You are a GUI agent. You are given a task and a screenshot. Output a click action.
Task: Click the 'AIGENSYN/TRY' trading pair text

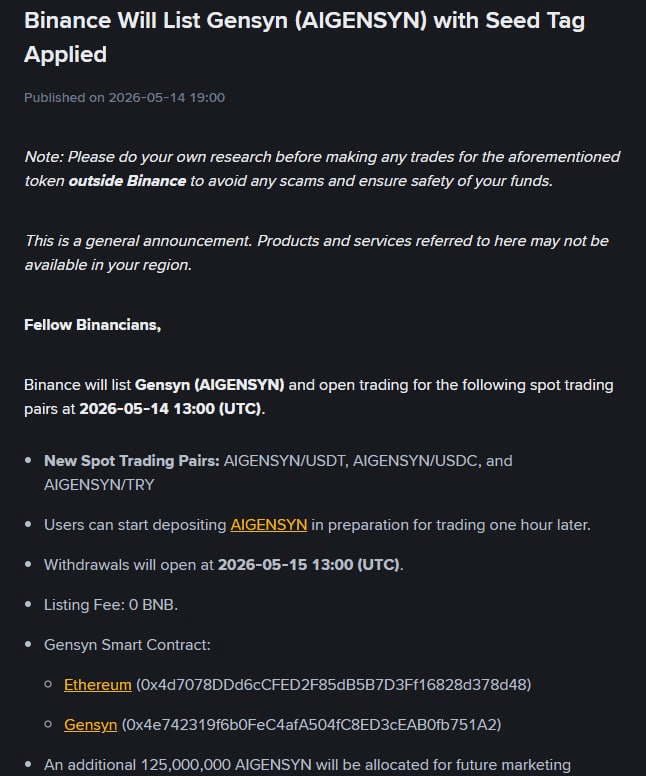tap(99, 485)
